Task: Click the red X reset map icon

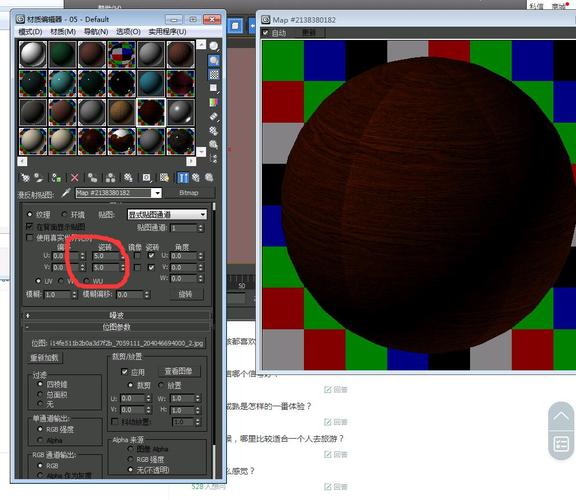Action: tap(75, 178)
